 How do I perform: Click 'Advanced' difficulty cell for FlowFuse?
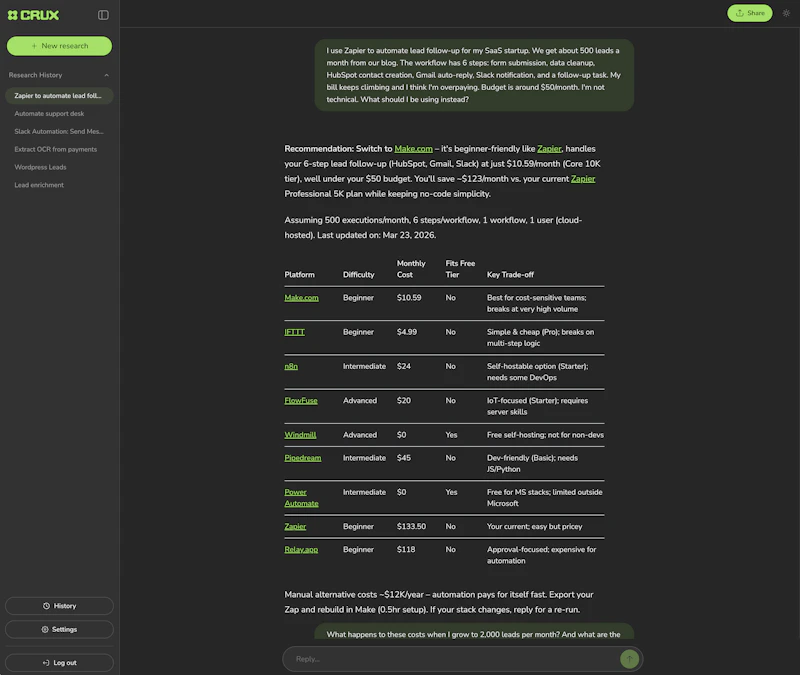360,401
